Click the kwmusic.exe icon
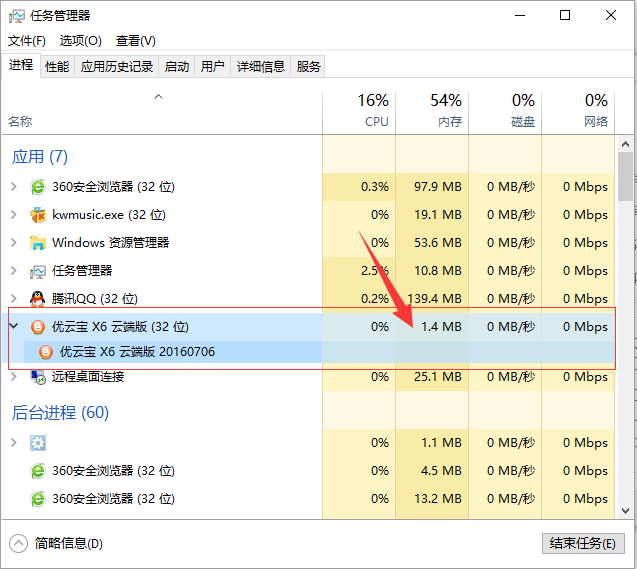 (x=38, y=215)
